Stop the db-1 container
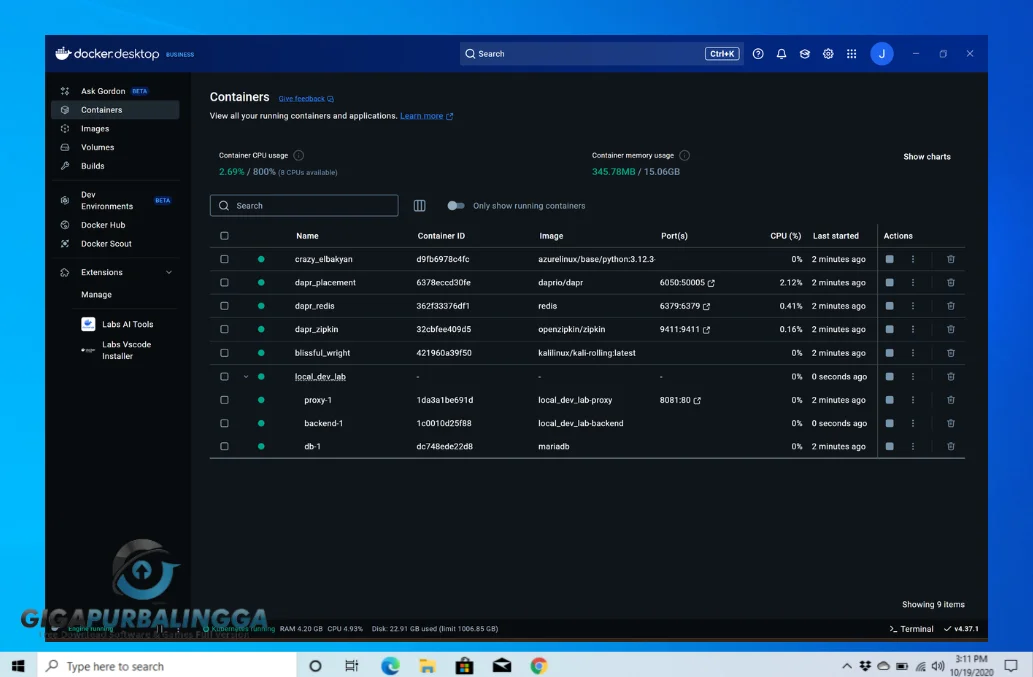The height and width of the screenshot is (677, 1033). (889, 447)
